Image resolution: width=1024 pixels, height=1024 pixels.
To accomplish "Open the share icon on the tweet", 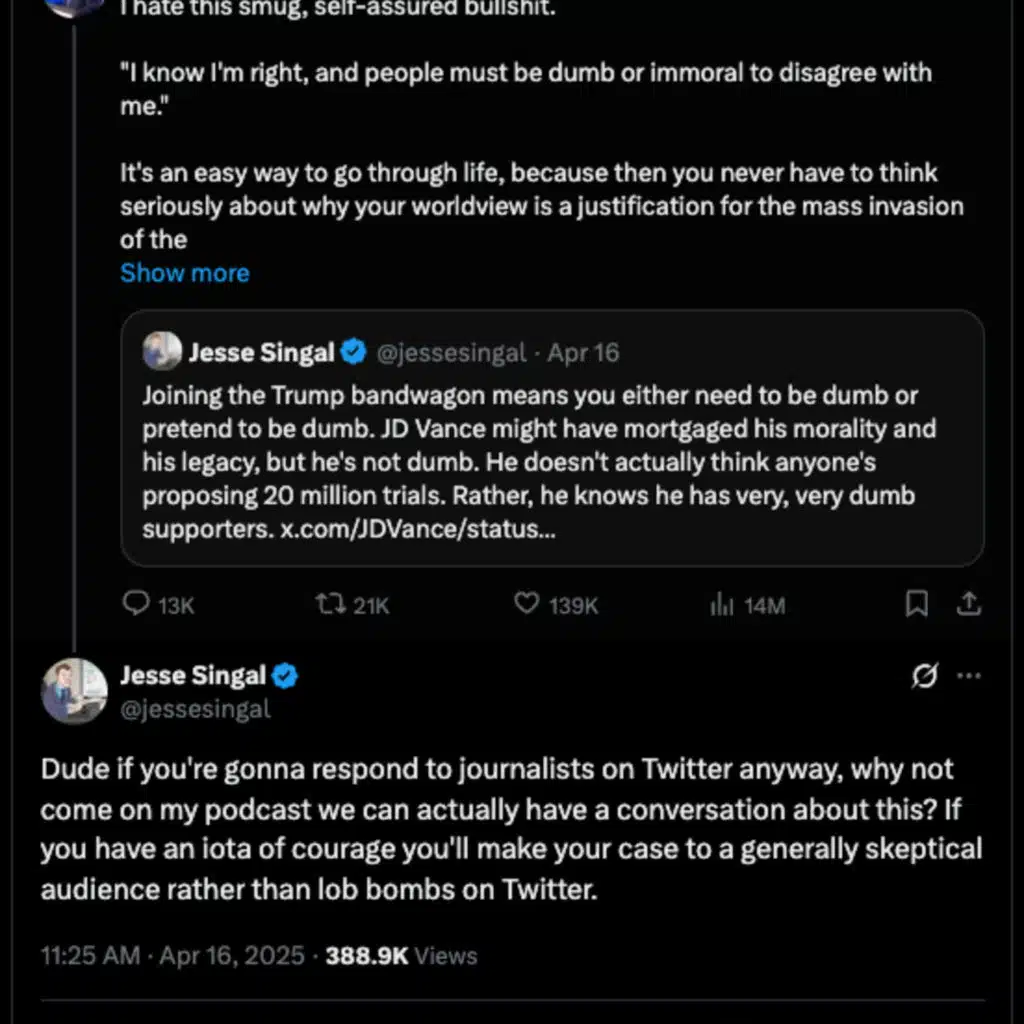I will (x=968, y=604).
